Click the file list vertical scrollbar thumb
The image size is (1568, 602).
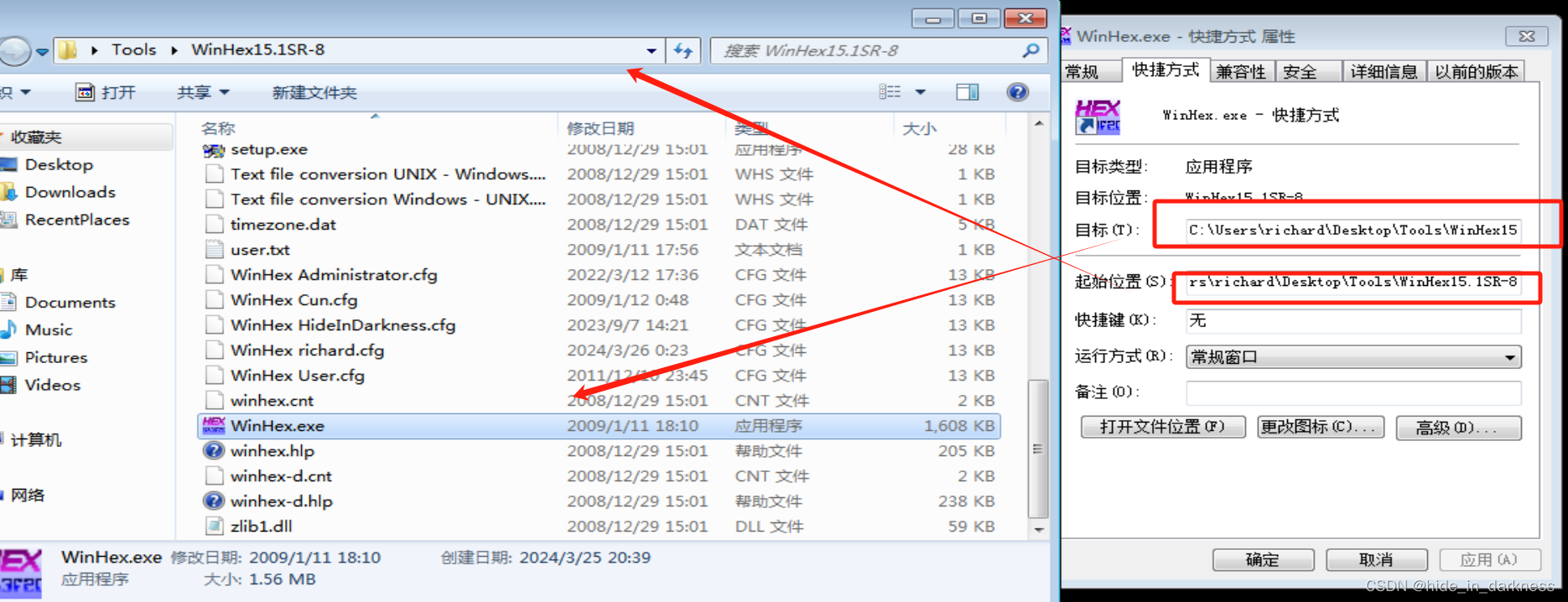click(1038, 449)
